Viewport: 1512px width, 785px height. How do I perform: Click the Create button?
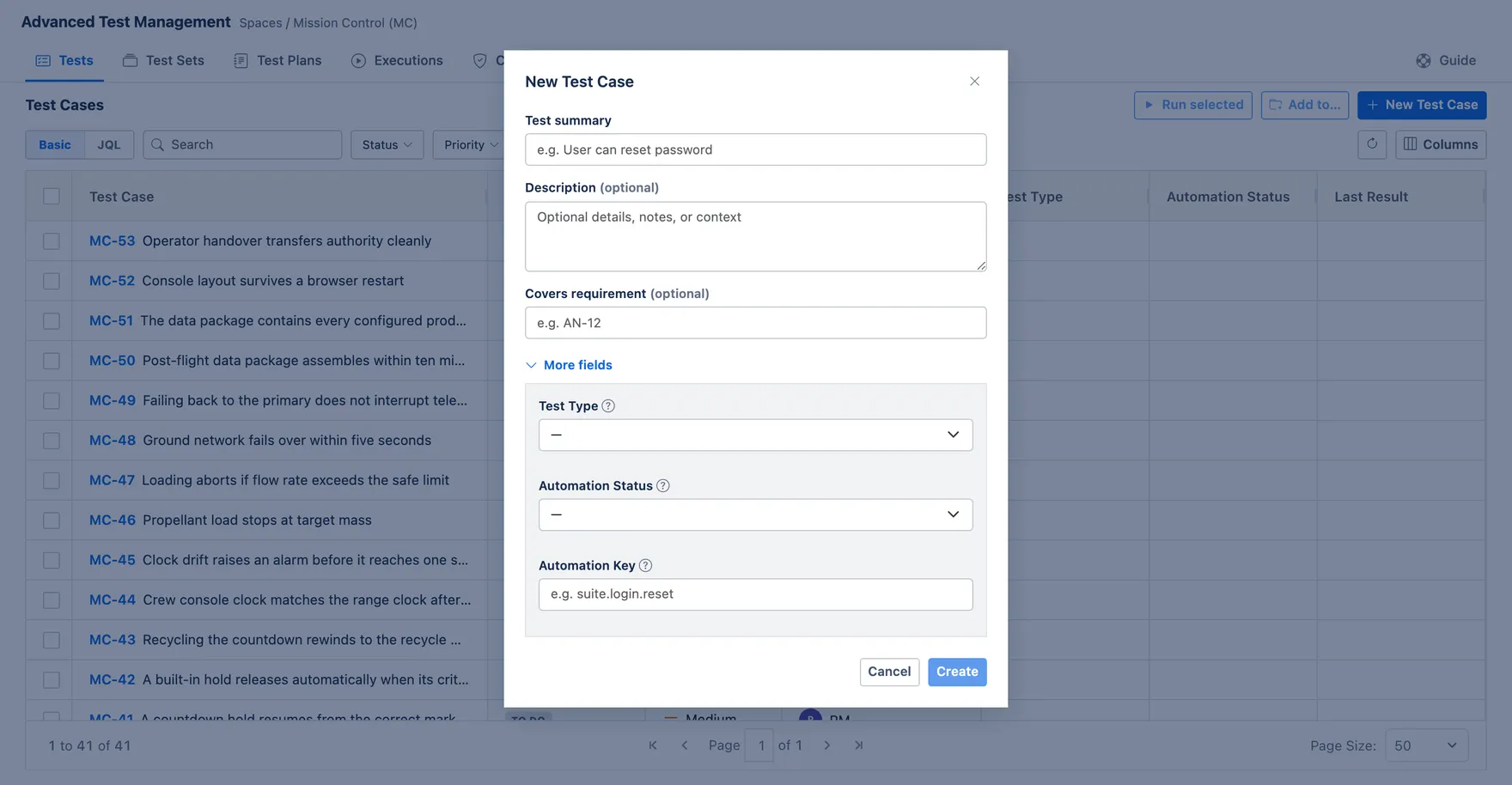[x=957, y=672]
